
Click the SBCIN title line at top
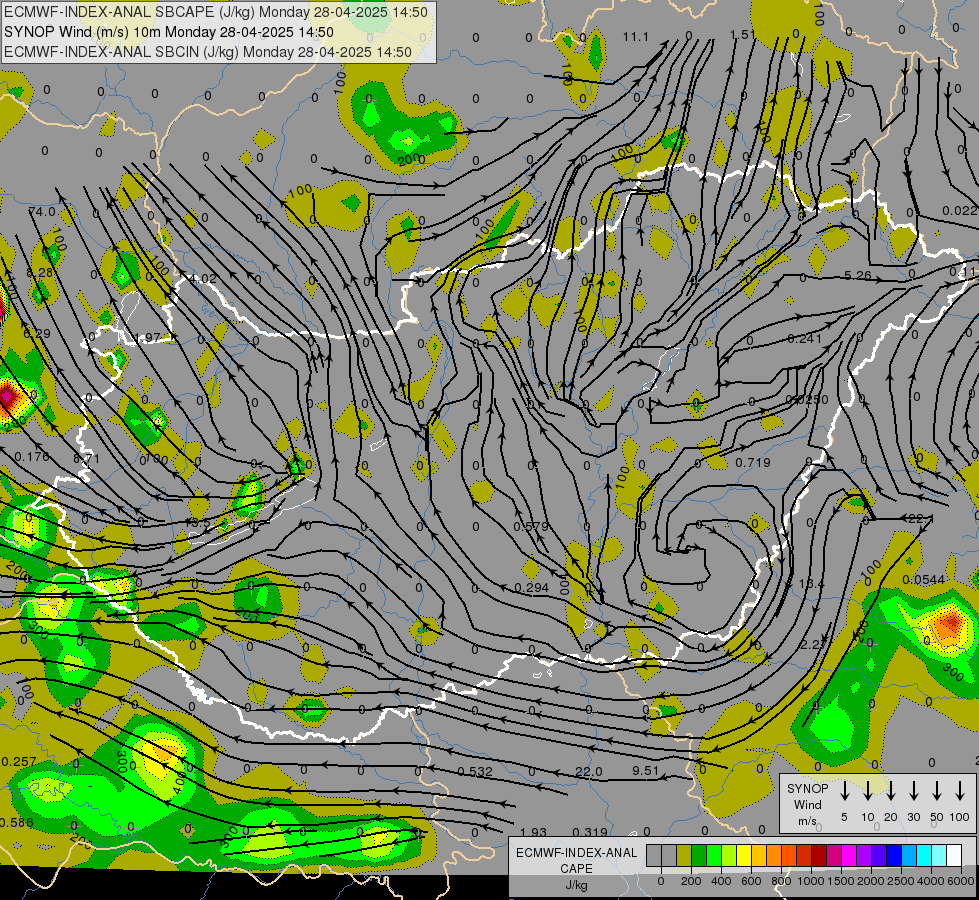tap(208, 52)
